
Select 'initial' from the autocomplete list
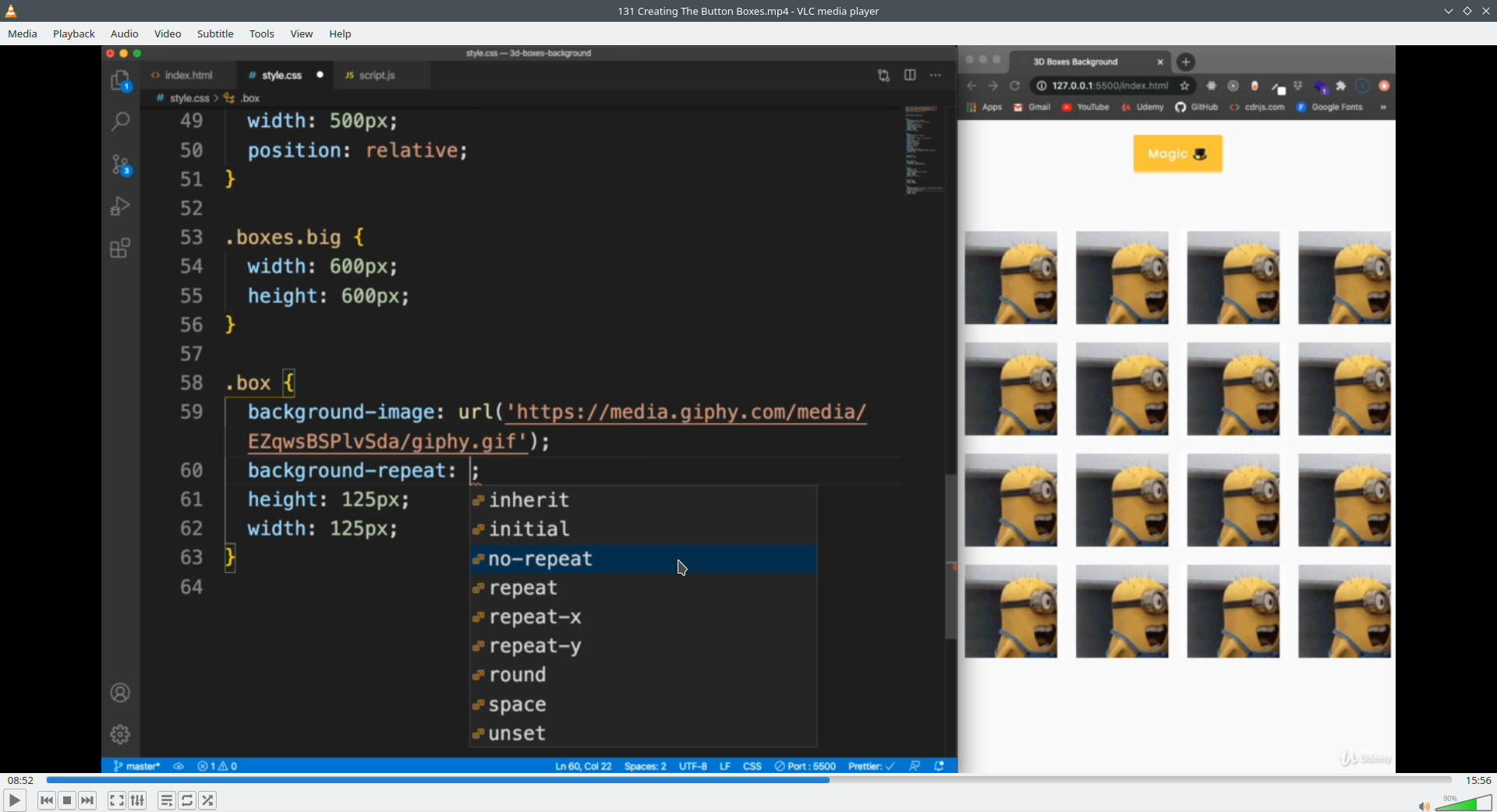click(643, 529)
